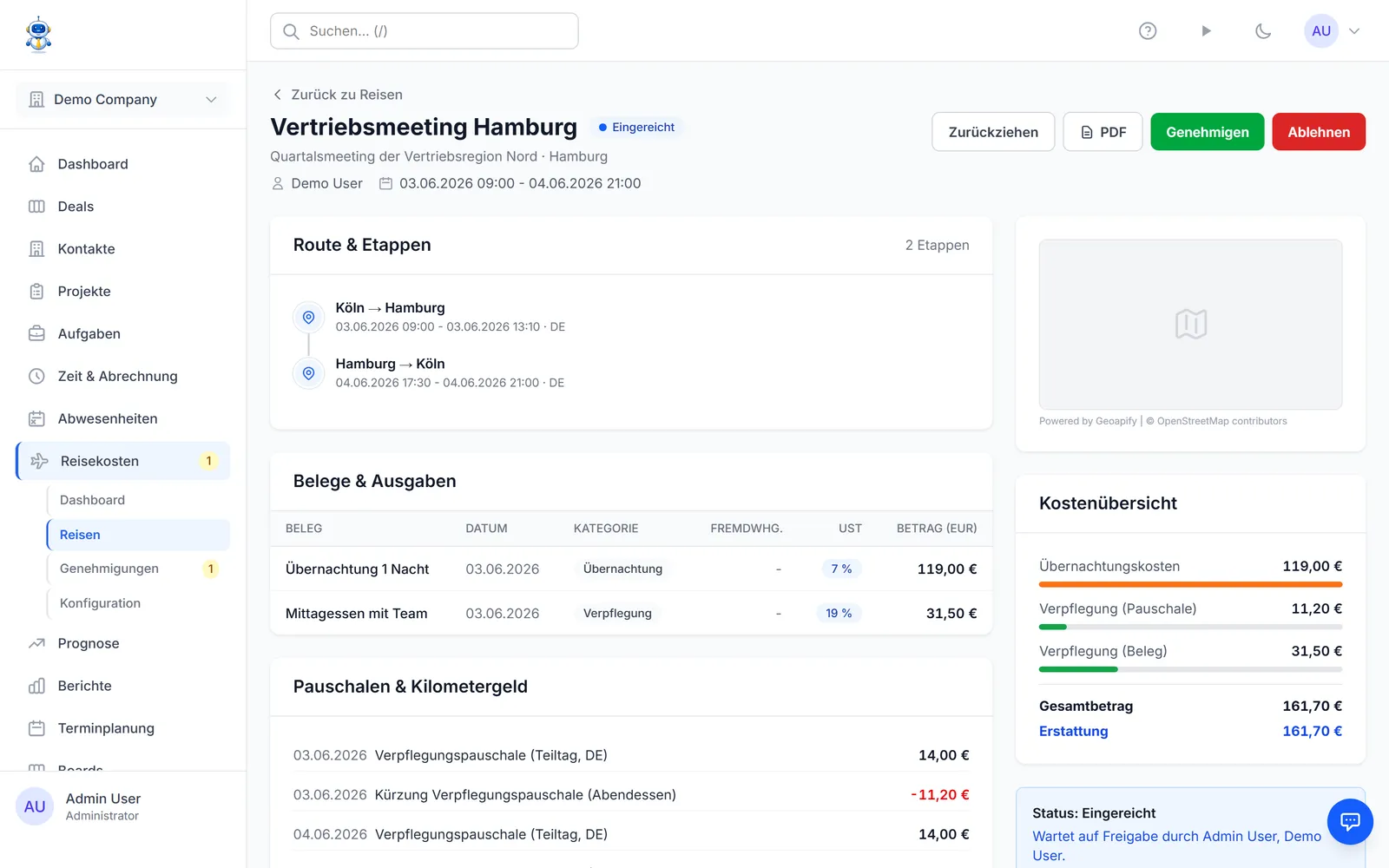Image resolution: width=1389 pixels, height=868 pixels.
Task: Expand the Demo Company selector
Action: [x=122, y=100]
